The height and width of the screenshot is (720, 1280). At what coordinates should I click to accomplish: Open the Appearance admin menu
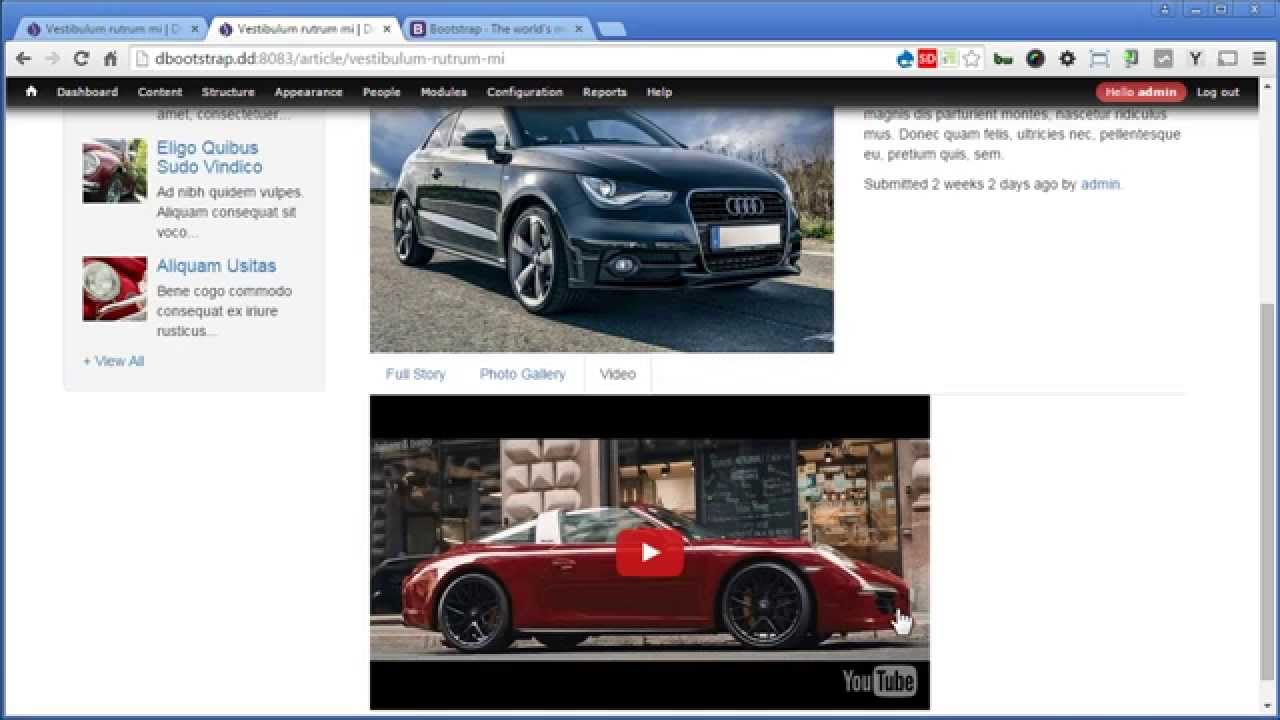(x=308, y=91)
